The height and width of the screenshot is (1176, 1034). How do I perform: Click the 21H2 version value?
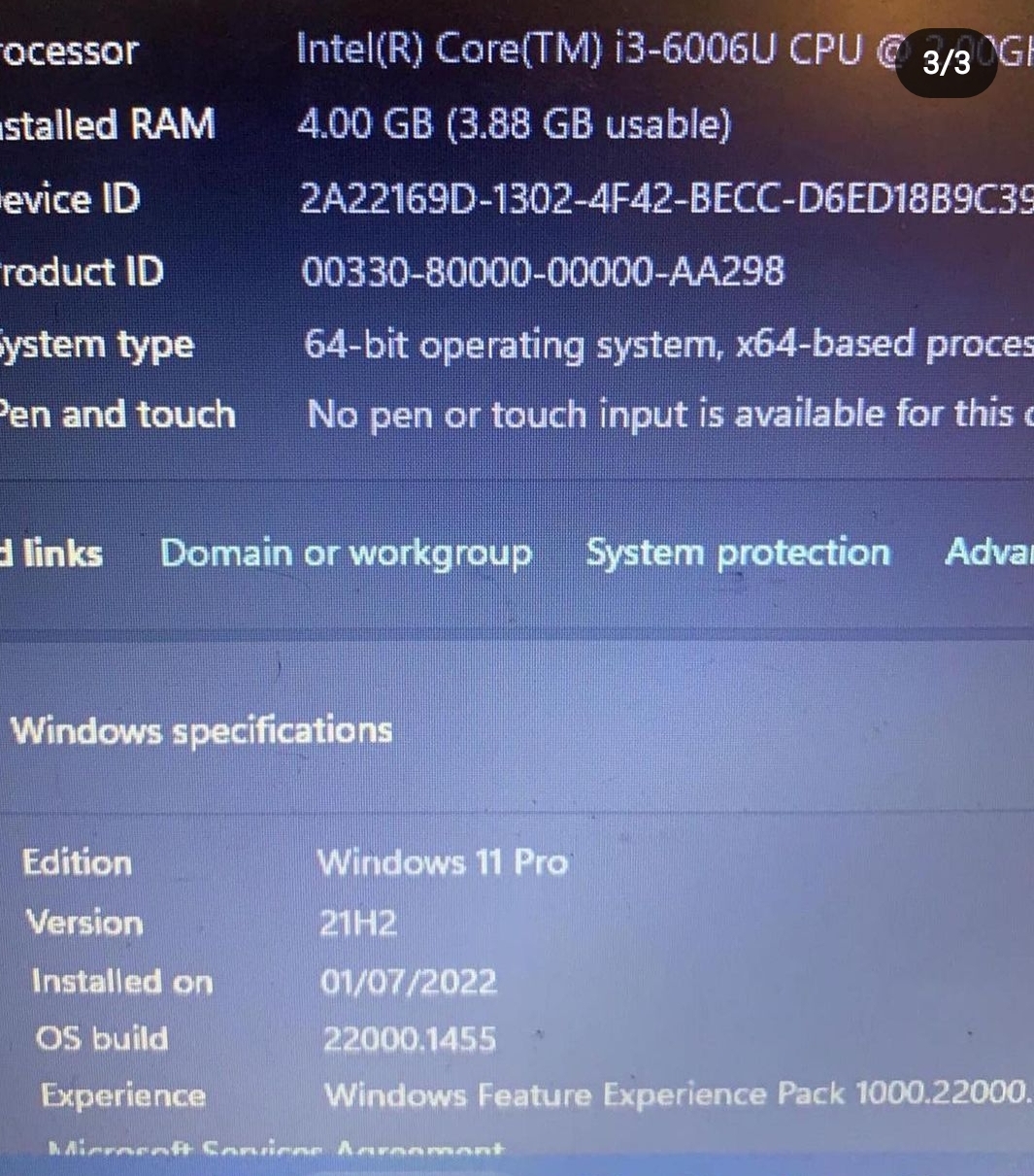click(358, 923)
